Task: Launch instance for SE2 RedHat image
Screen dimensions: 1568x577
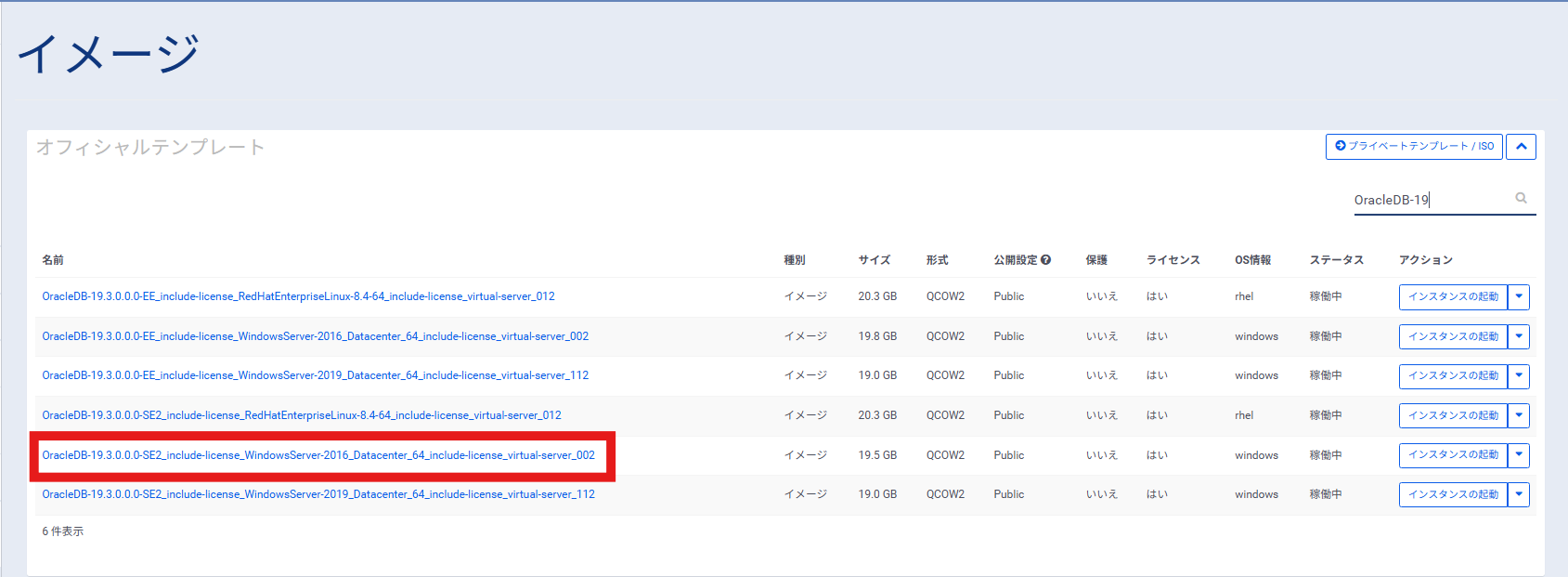Action: (x=1453, y=415)
